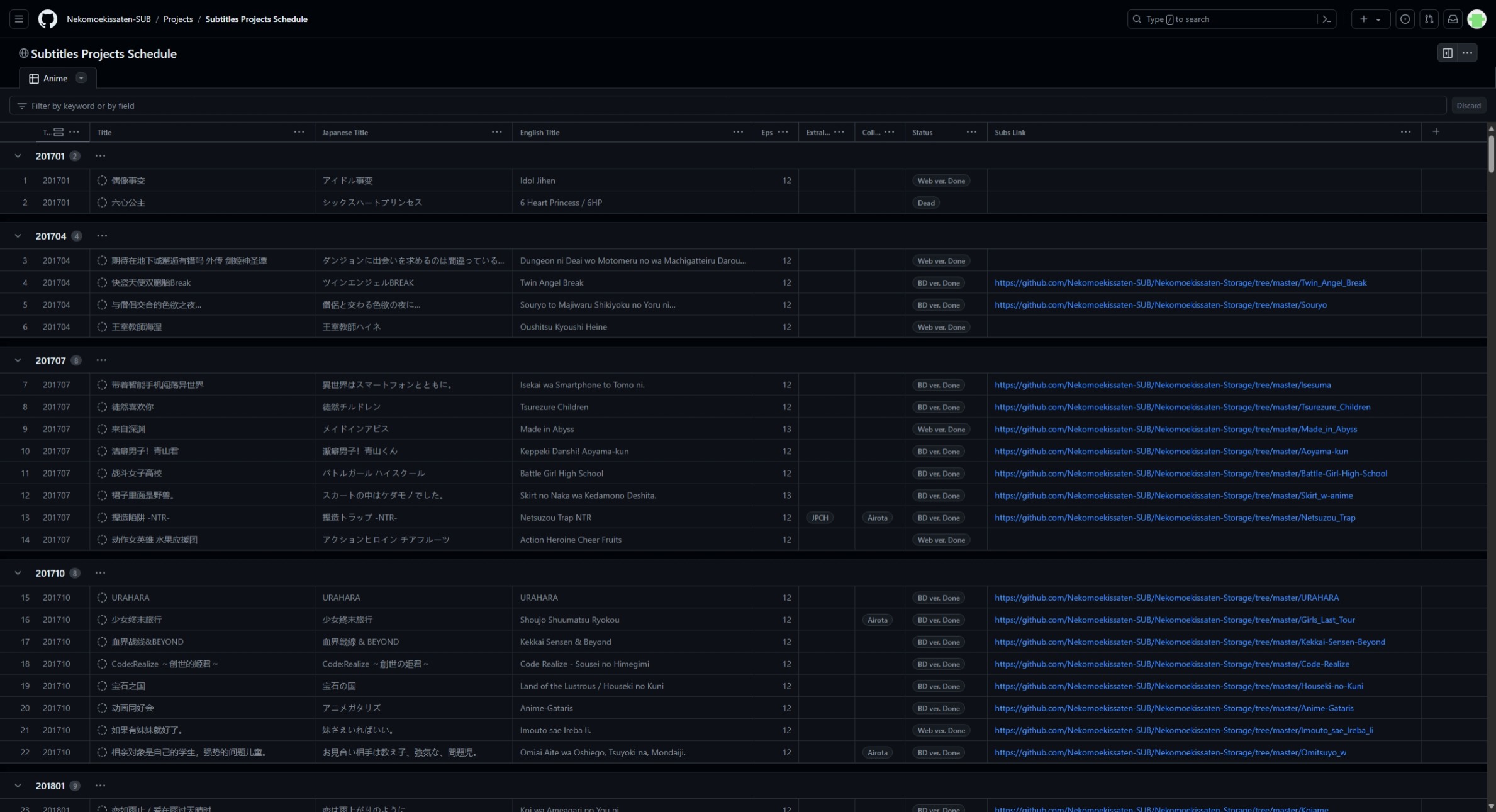Open the Made_in_Abyss storage link
1496x812 pixels.
click(x=1175, y=429)
